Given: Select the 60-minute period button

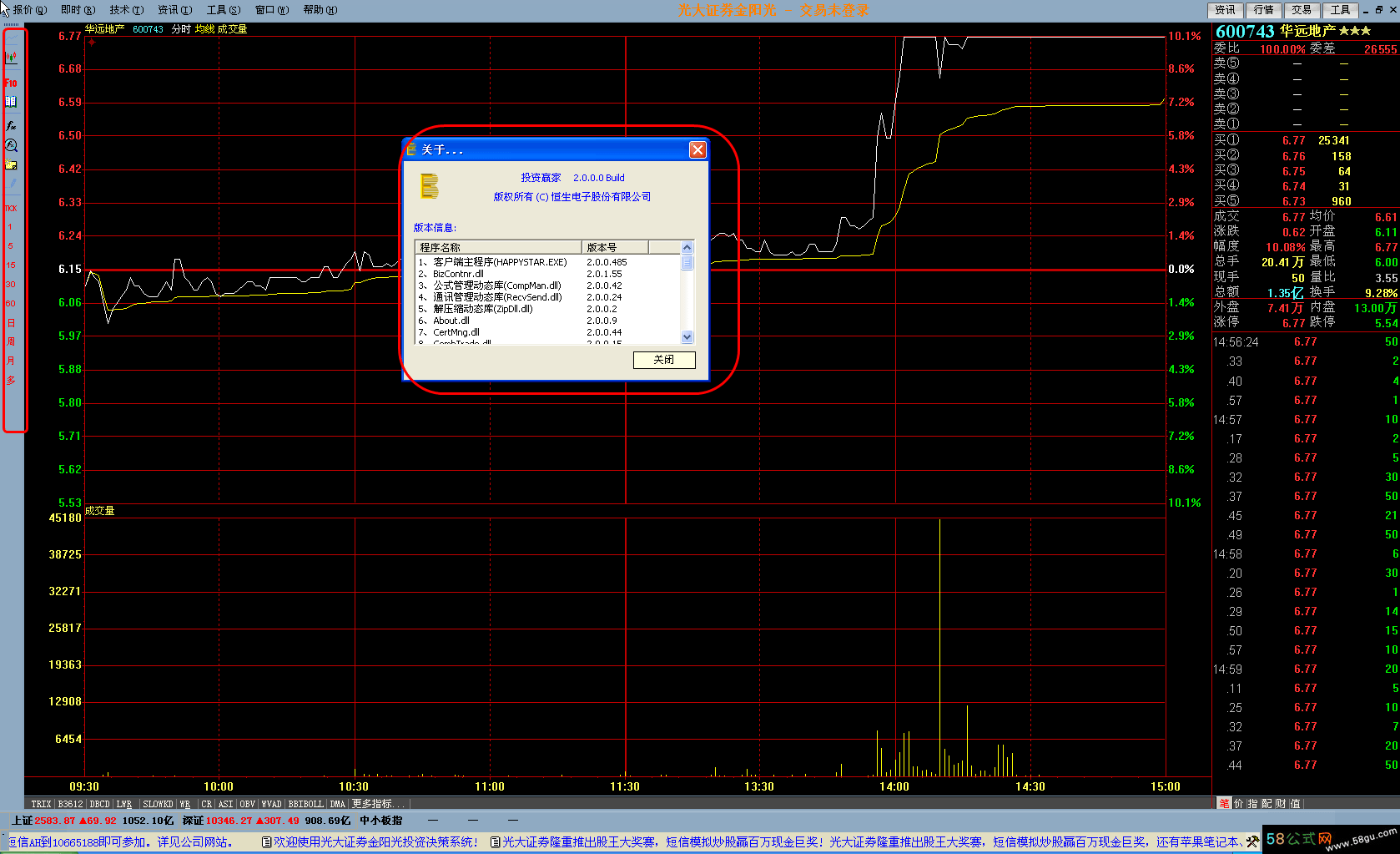Looking at the screenshot, I should [x=11, y=304].
